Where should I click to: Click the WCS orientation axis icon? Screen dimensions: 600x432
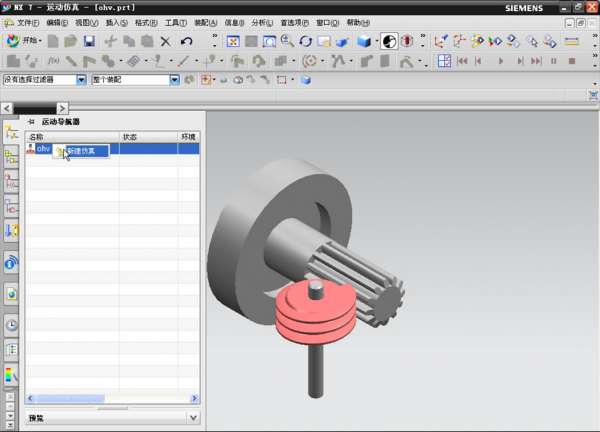coord(440,41)
